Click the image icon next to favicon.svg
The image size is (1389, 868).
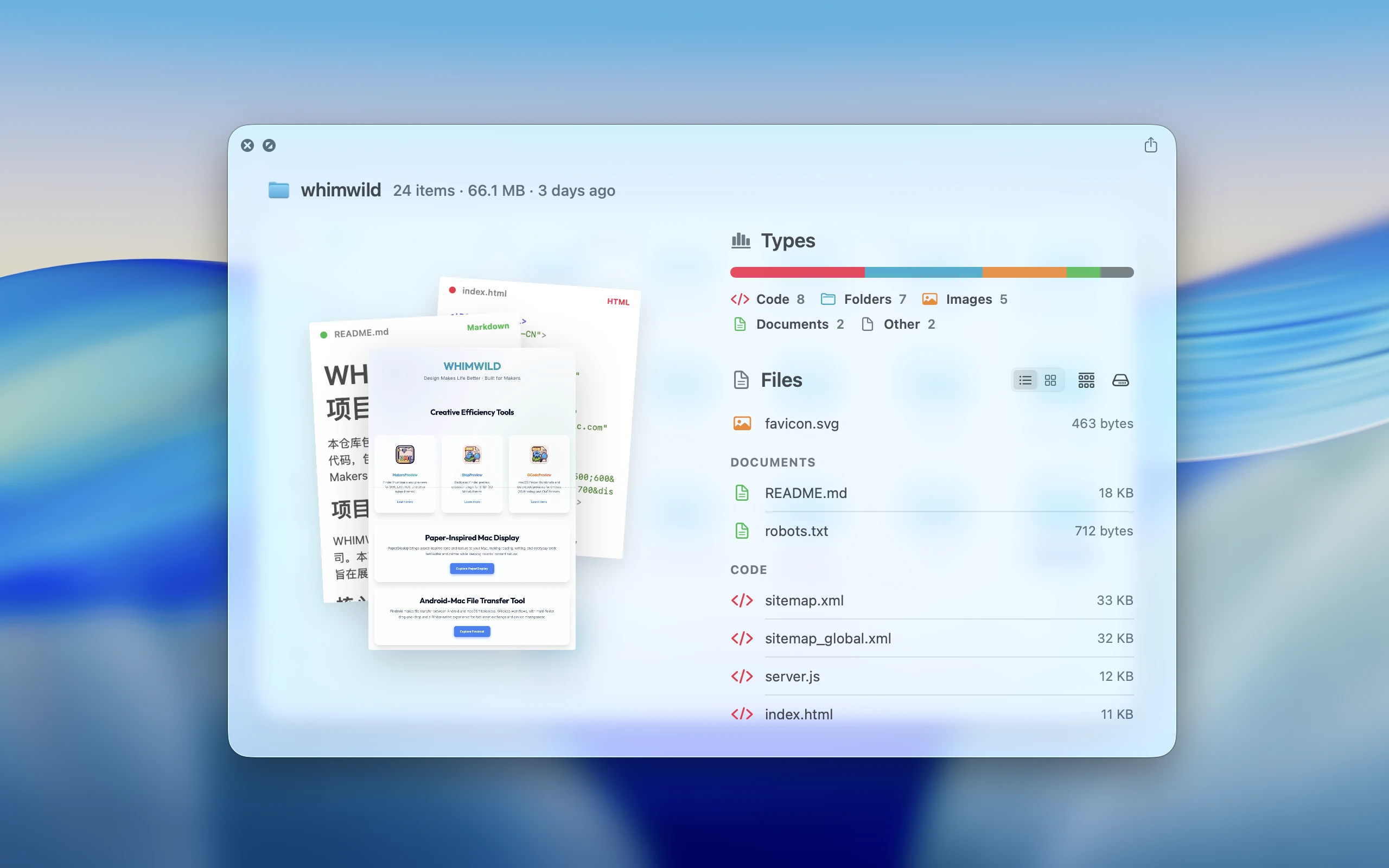(742, 424)
